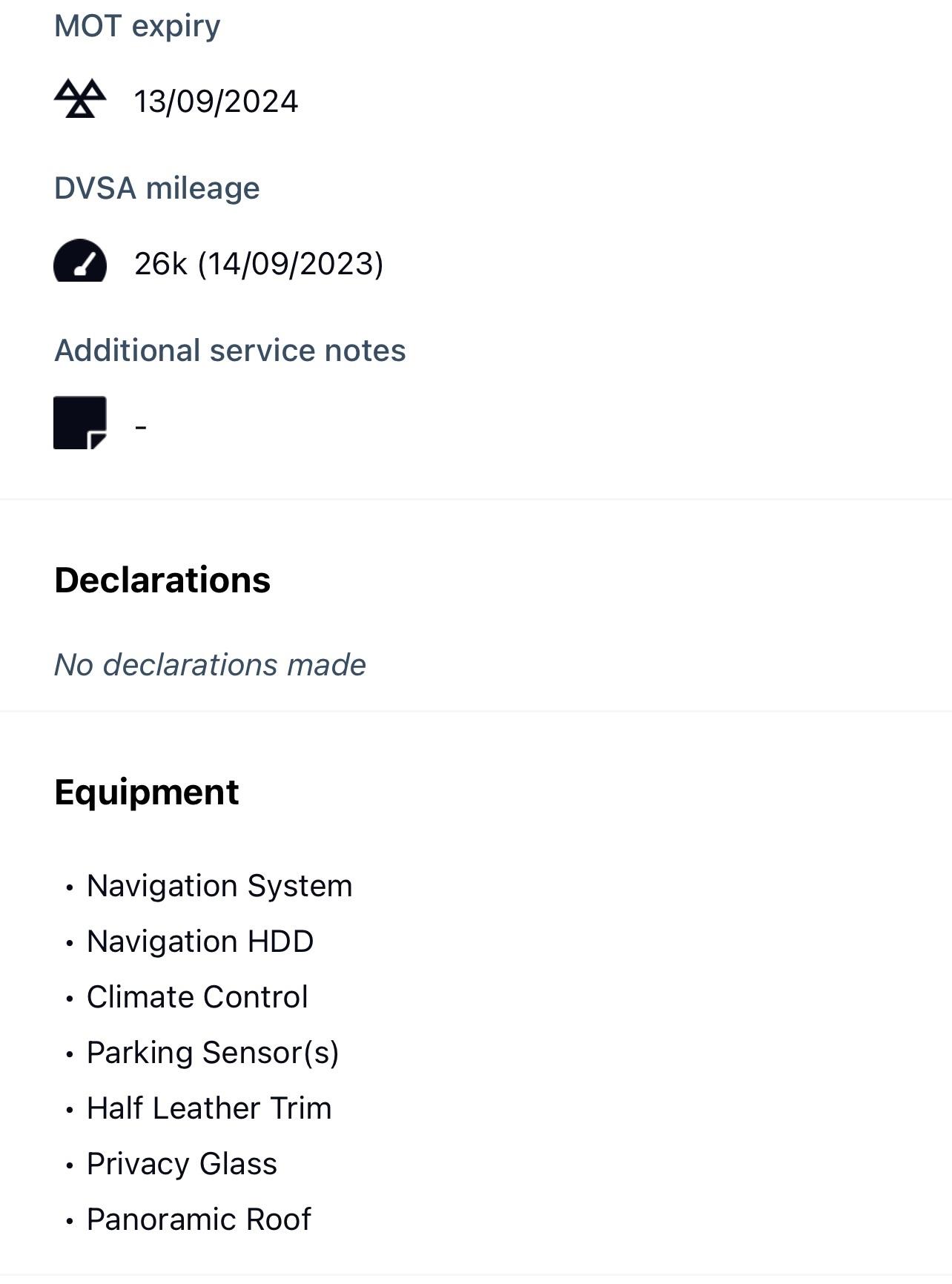Viewport: 952px width, 1284px height.
Task: Click the dash under service notes
Action: [141, 427]
